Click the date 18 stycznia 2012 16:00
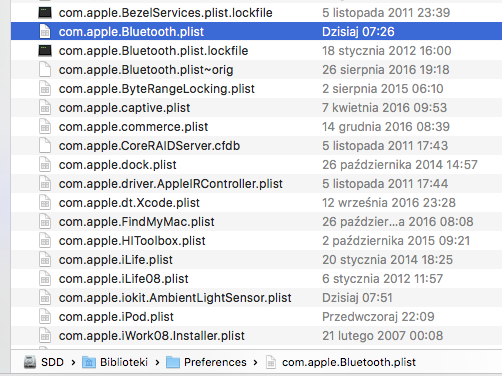502x376 pixels. (x=387, y=51)
